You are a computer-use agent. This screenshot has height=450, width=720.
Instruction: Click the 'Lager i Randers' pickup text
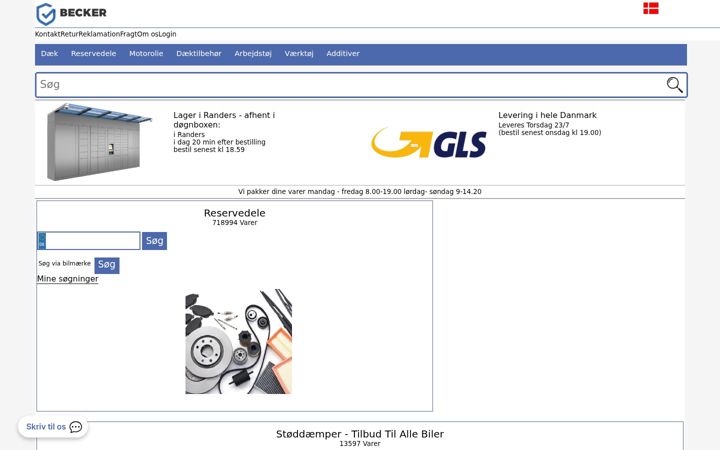tap(224, 120)
